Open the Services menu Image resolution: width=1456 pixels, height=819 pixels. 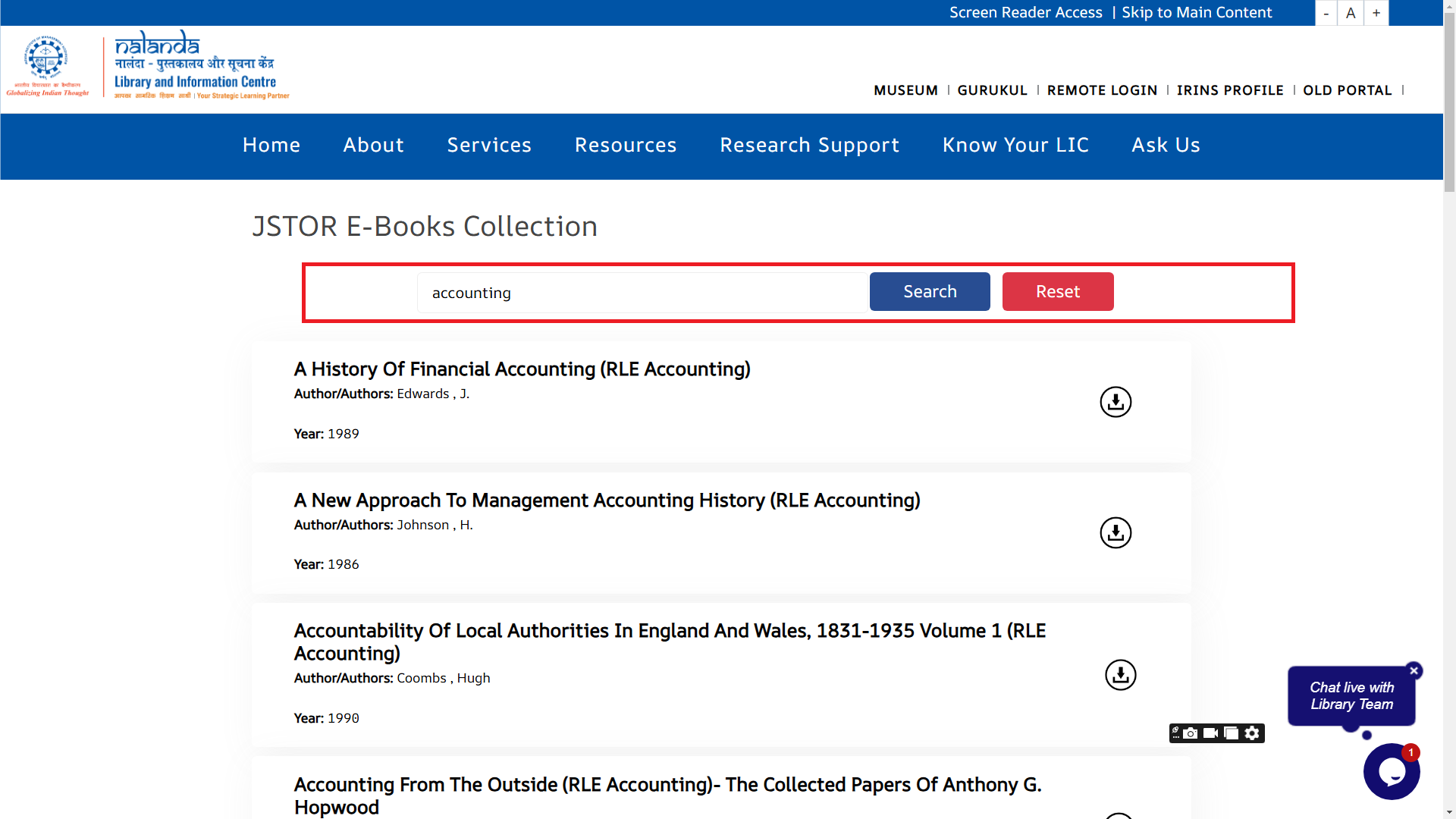(489, 146)
